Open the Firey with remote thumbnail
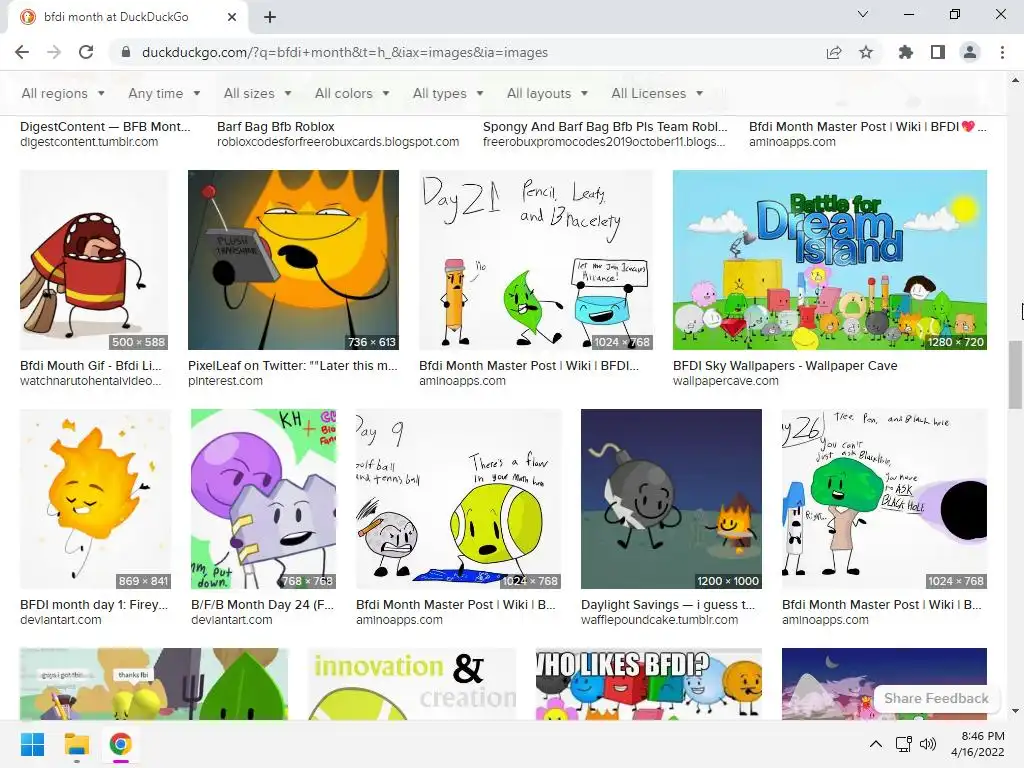1024x768 pixels. (x=293, y=260)
